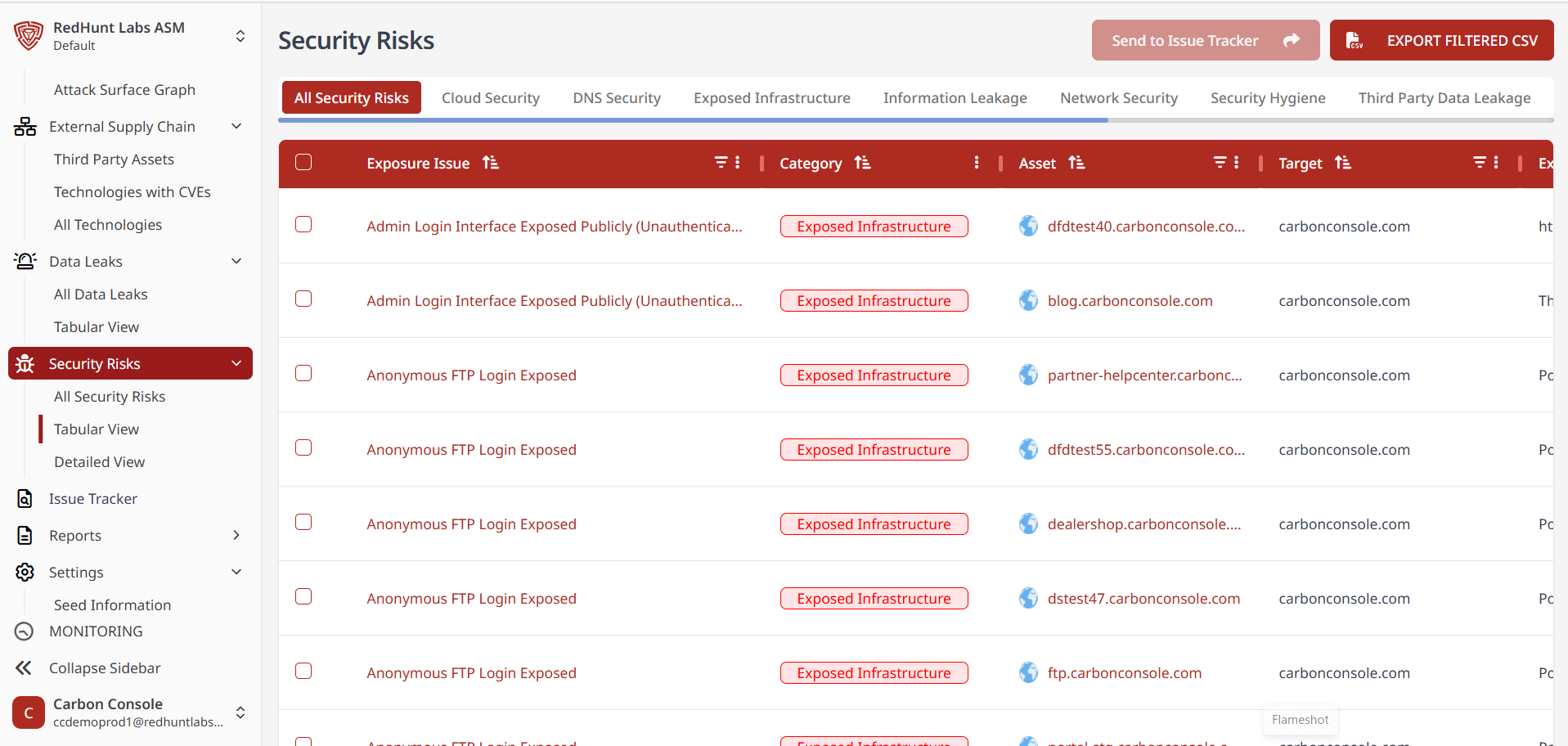Collapse the External Supply Chain section

click(x=236, y=126)
